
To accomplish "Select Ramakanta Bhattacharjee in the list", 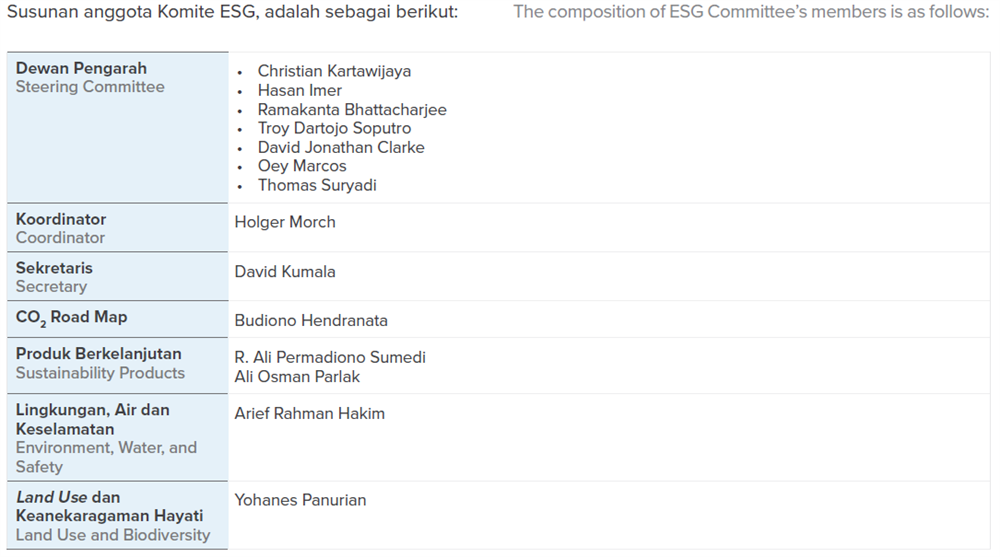I will [352, 110].
